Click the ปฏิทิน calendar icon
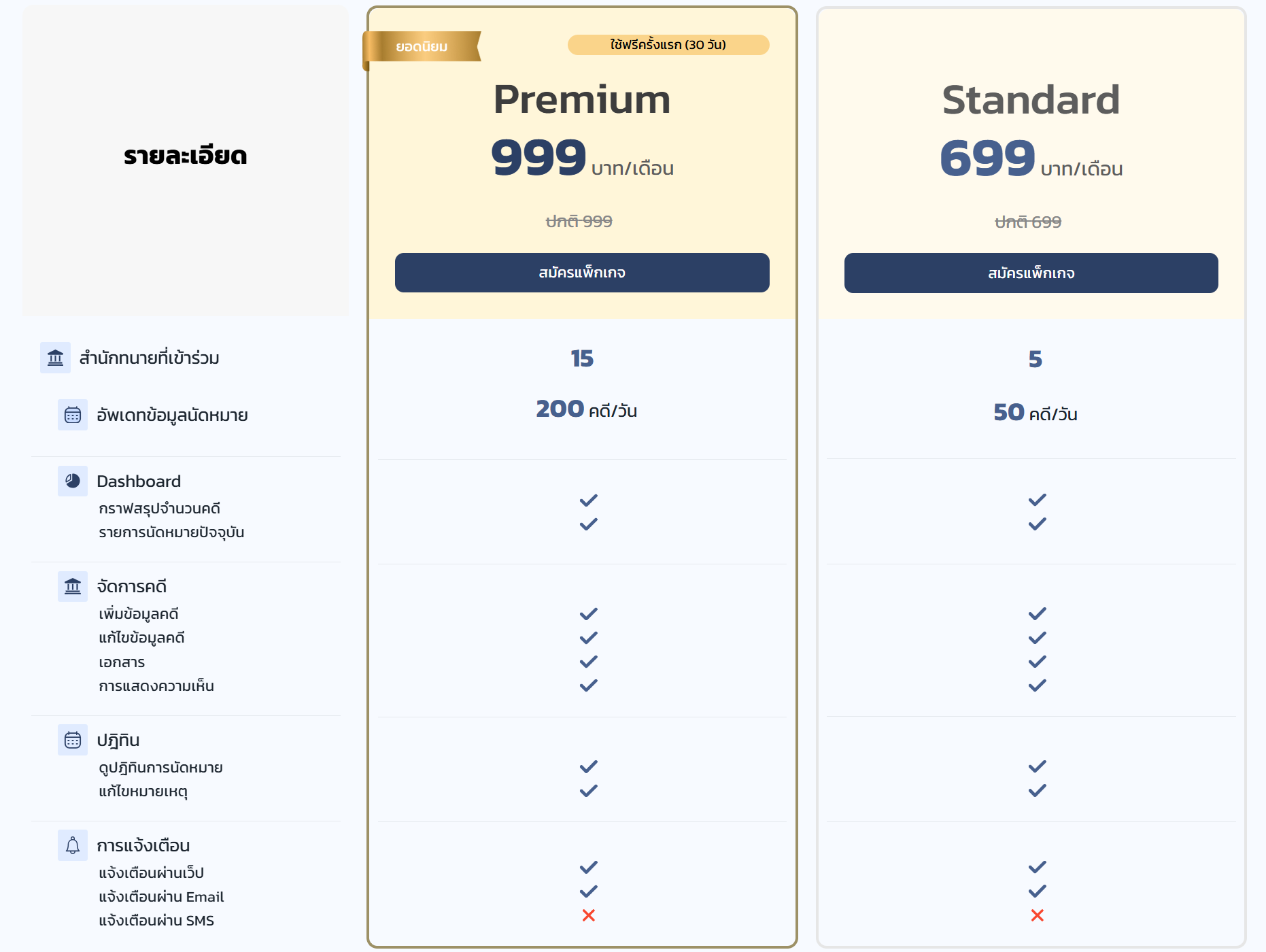The height and width of the screenshot is (952, 1266). [x=73, y=740]
